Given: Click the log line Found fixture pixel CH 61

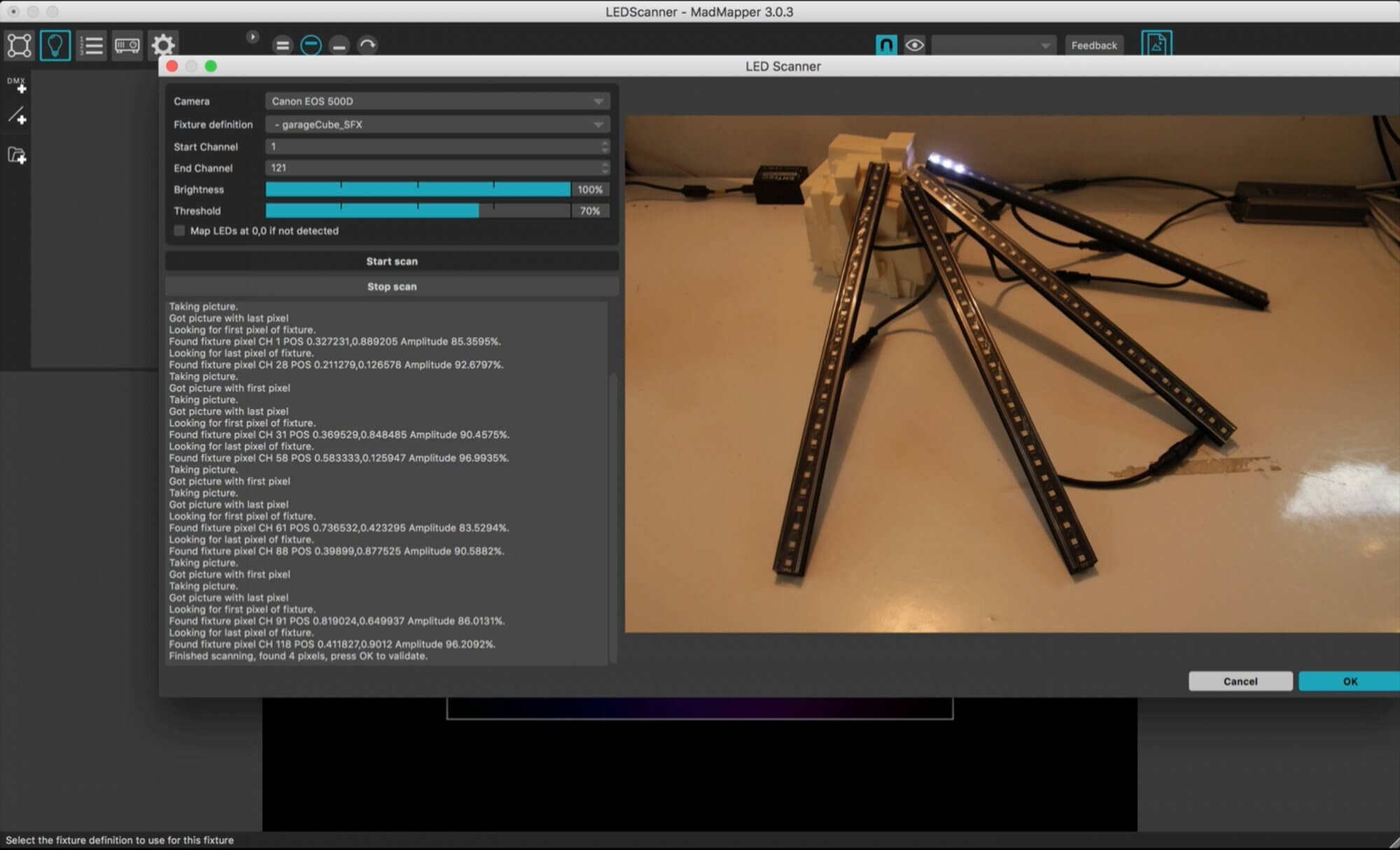Looking at the screenshot, I should (339, 528).
